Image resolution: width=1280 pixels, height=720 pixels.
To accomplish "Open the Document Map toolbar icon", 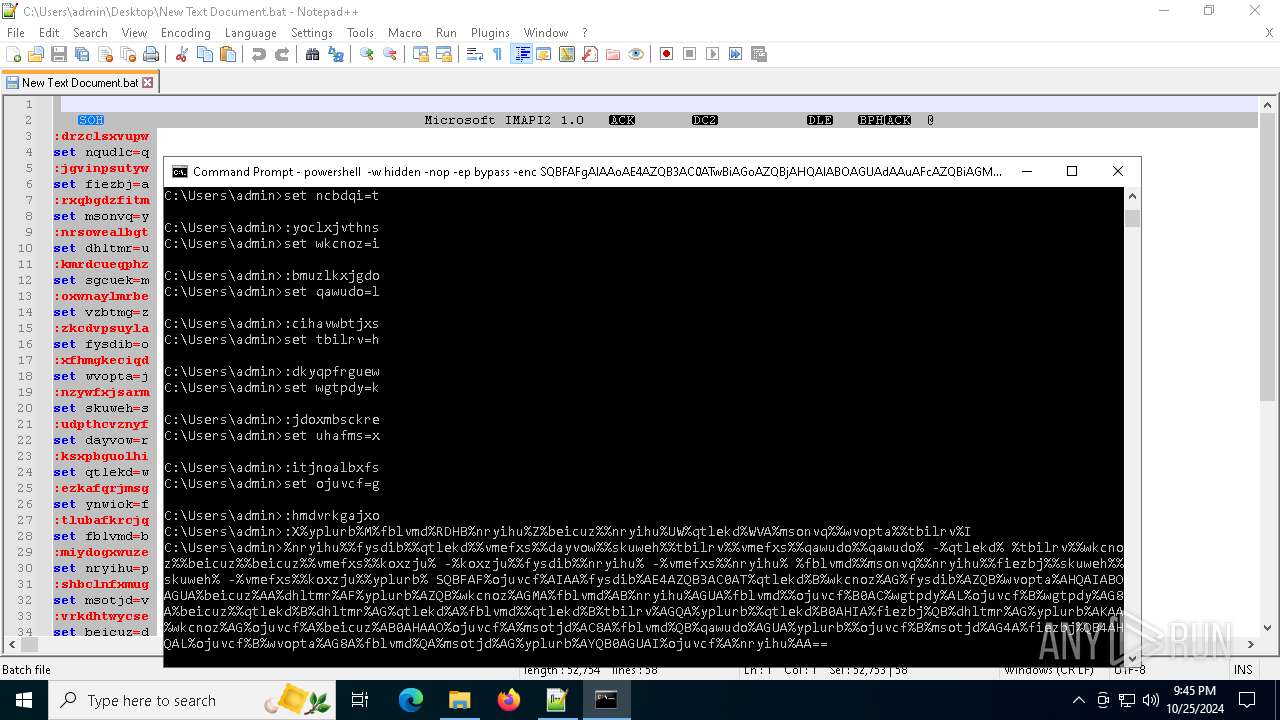I will (x=567, y=54).
